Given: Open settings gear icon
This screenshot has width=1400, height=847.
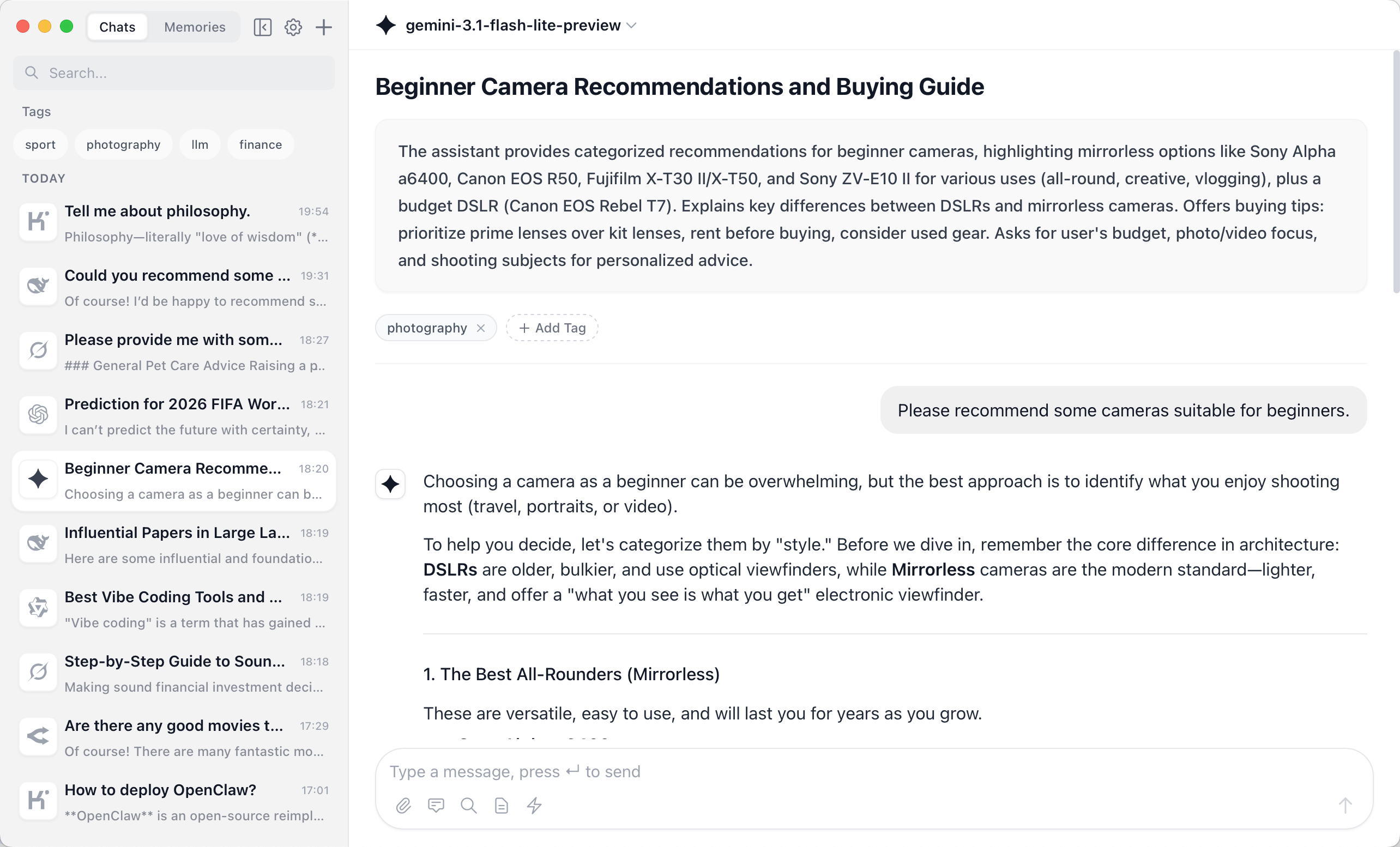Looking at the screenshot, I should point(293,27).
